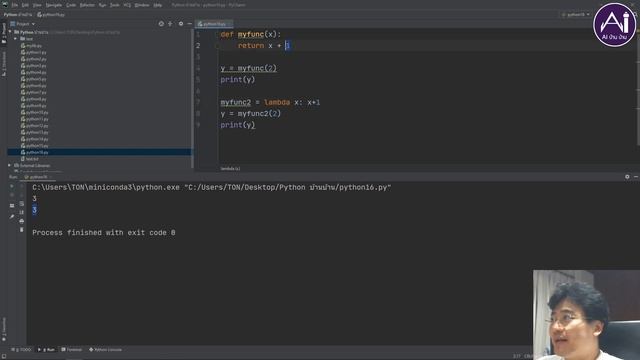Toggle scroll to end icon in Run toolbar

(x=22, y=212)
